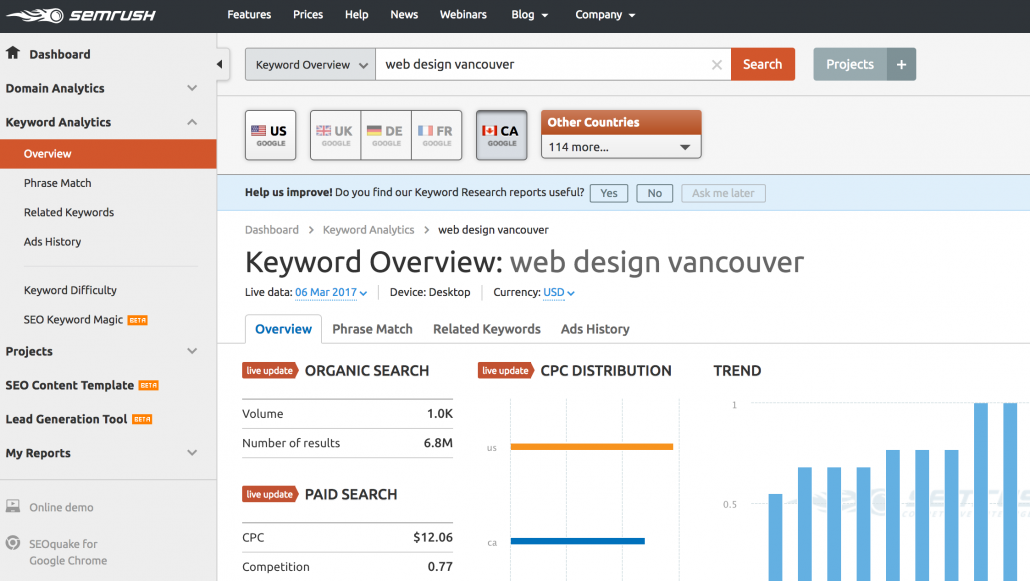Screen dimensions: 1030x581
Task: Click the Organic Search live update badge
Action: [x=270, y=371]
